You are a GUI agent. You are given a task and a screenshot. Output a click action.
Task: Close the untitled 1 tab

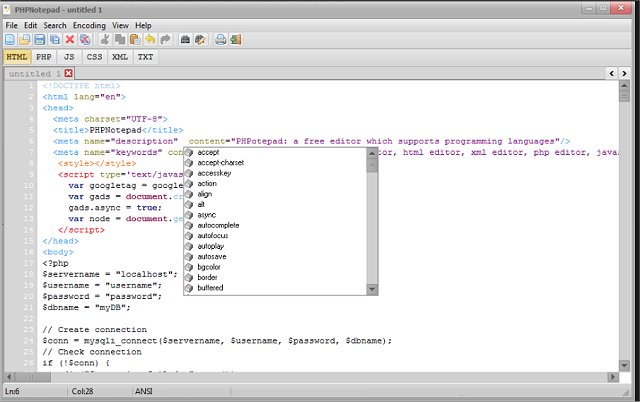(68, 74)
